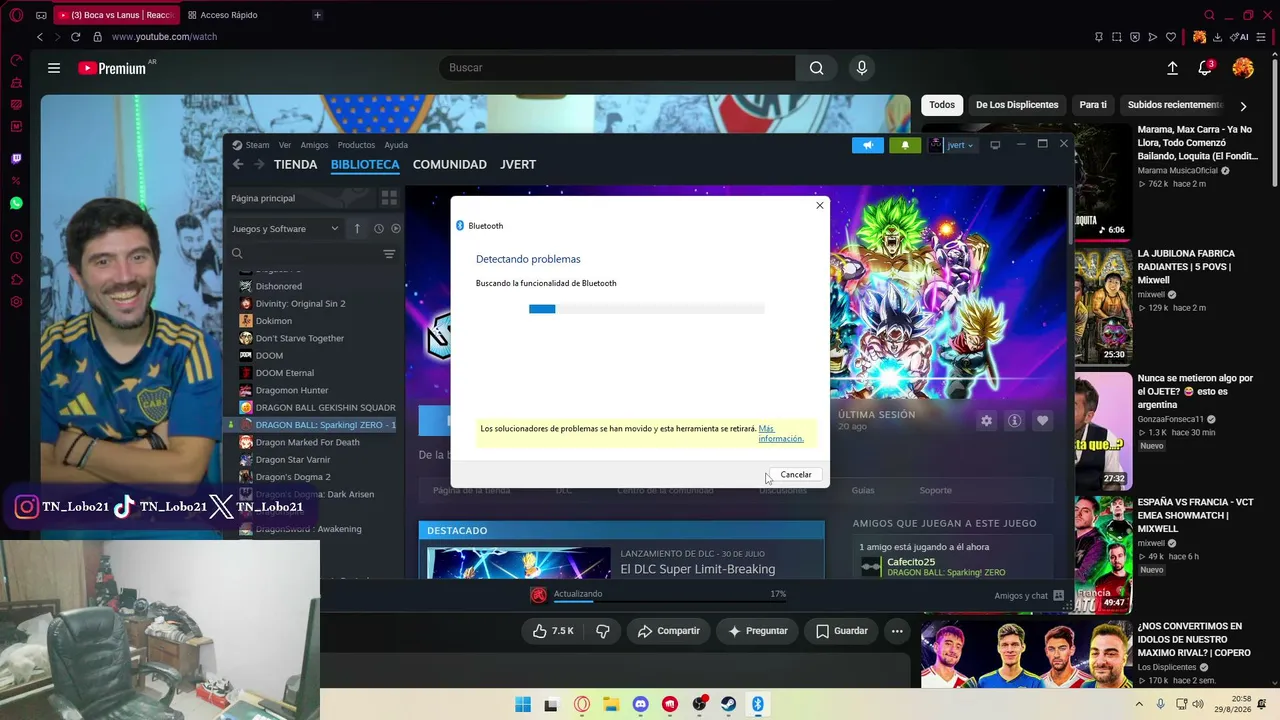The width and height of the screenshot is (1280, 720).
Task: Follow the Más información link
Action: coord(780,434)
